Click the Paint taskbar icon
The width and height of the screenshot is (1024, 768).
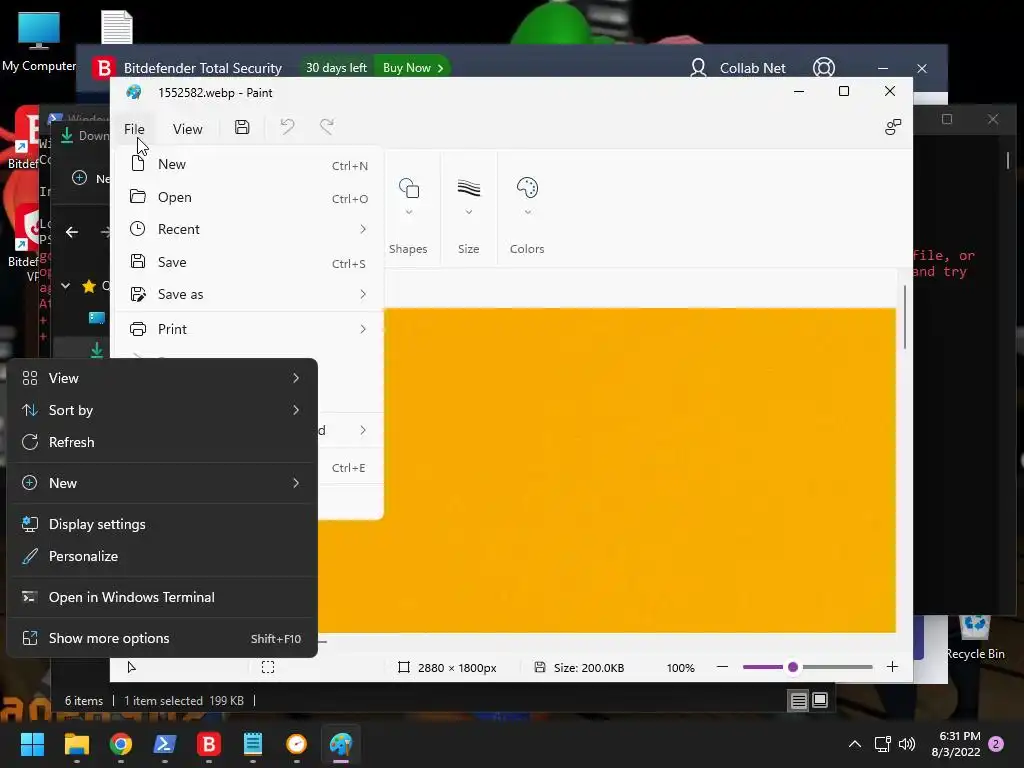341,744
